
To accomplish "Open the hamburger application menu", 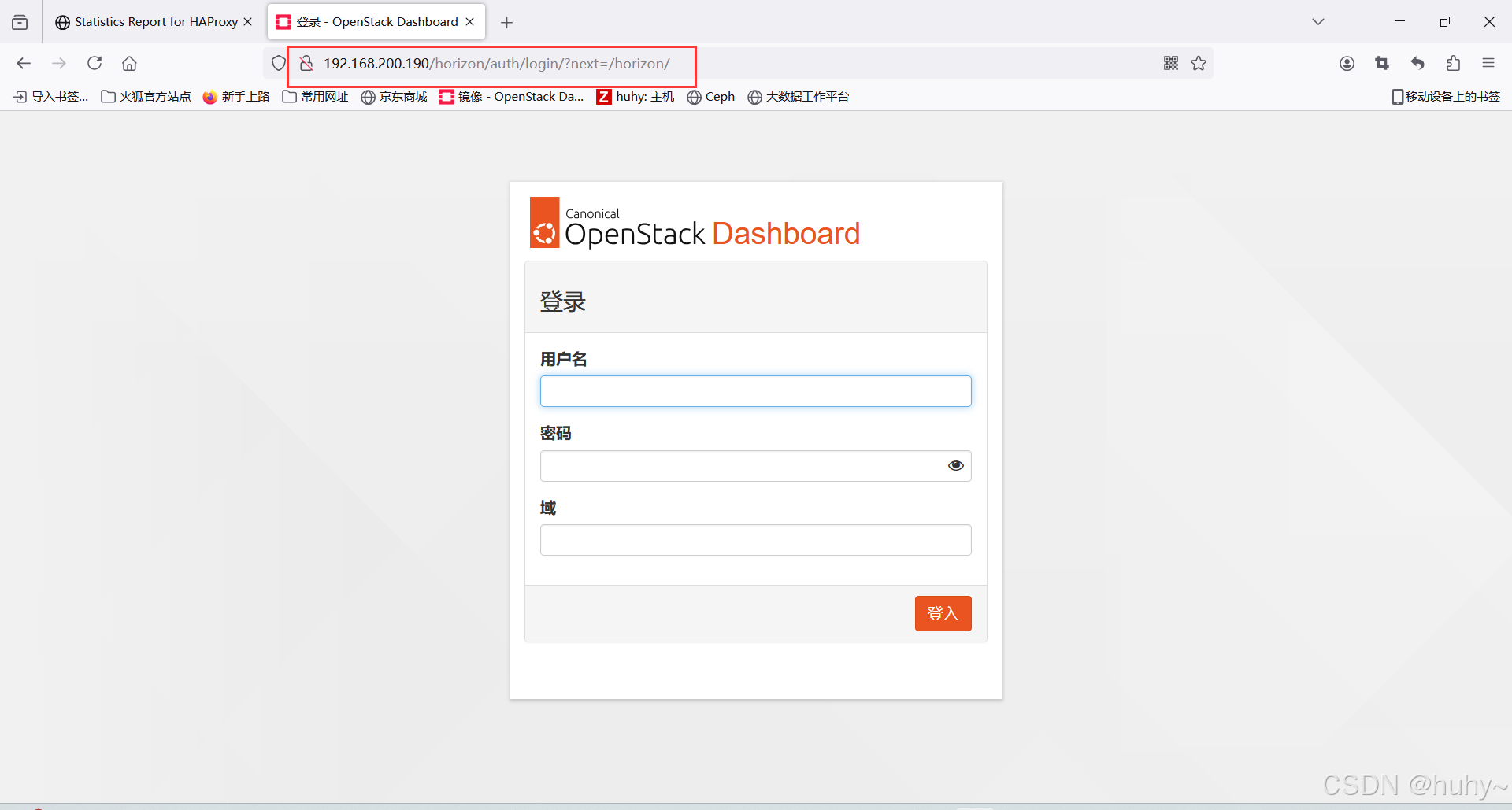I will click(x=1488, y=63).
